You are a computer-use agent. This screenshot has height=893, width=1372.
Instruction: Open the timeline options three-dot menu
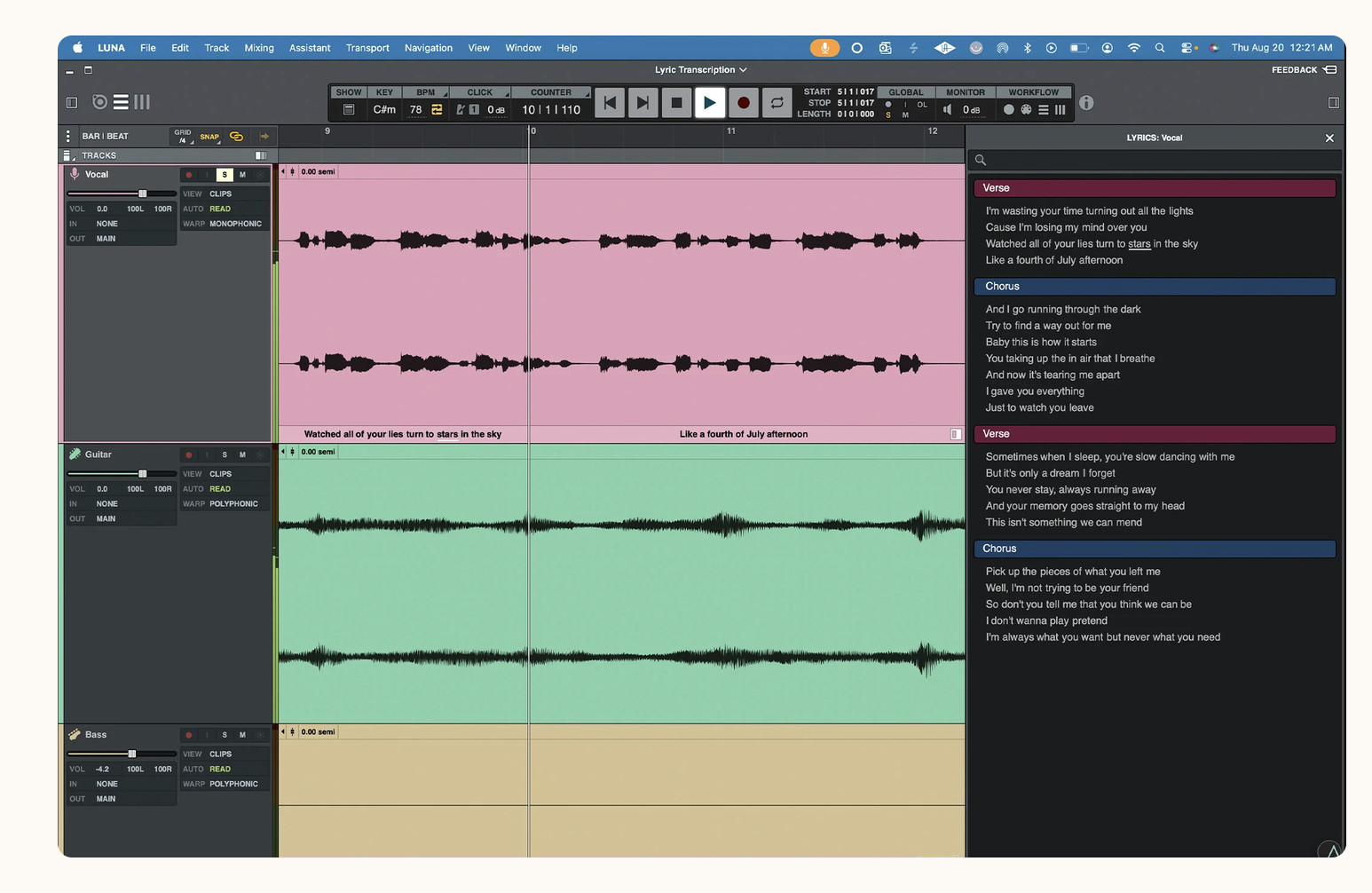(x=68, y=136)
